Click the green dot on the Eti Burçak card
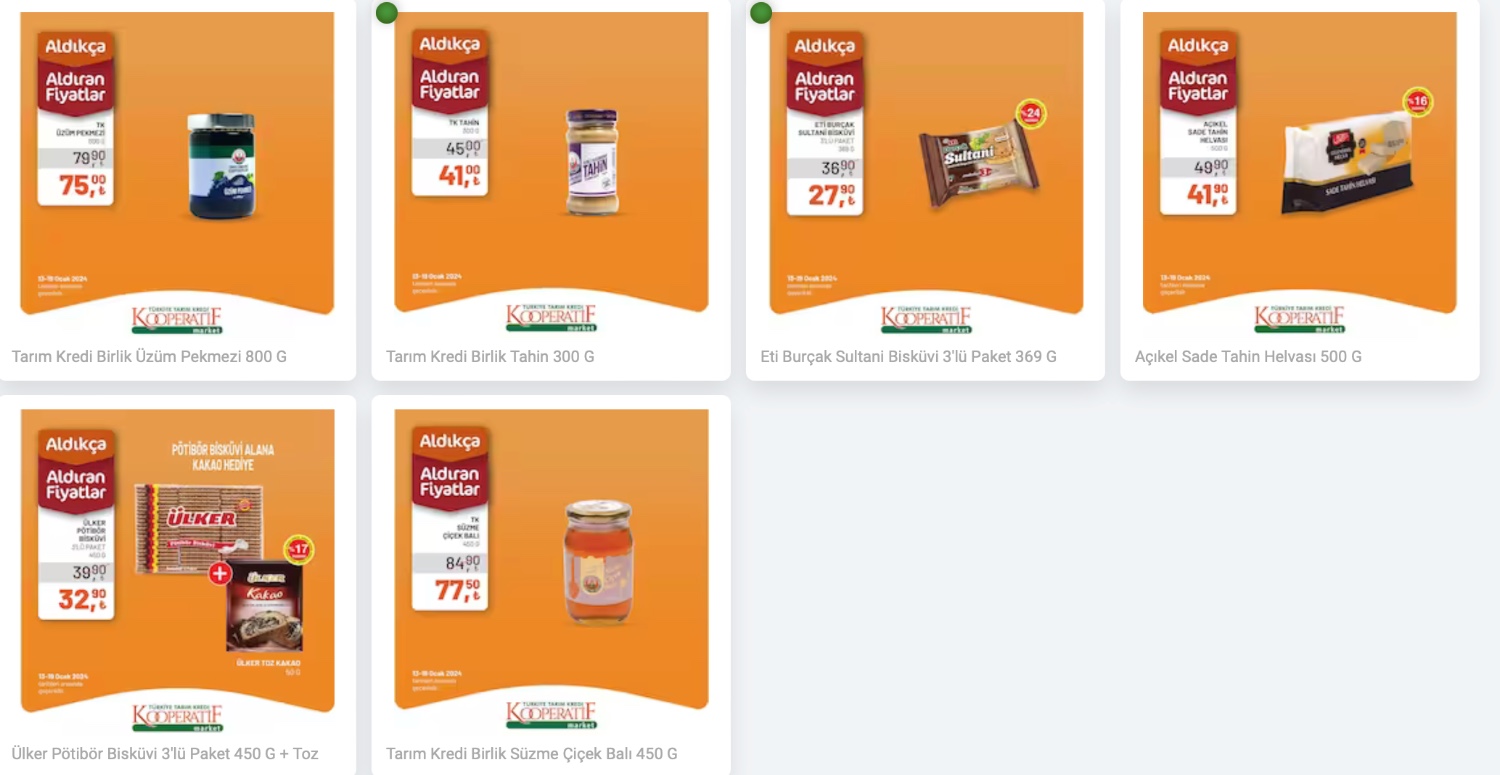This screenshot has width=1500, height=775. 761,13
